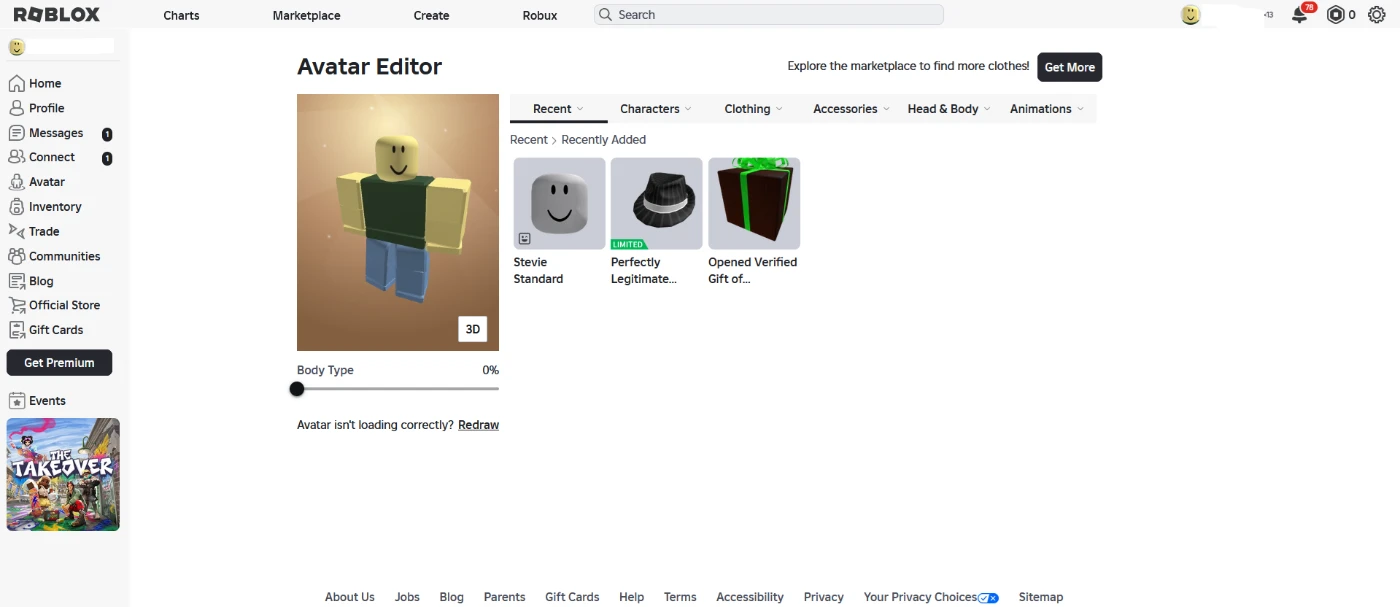Switch to the Recent tab

[558, 109]
